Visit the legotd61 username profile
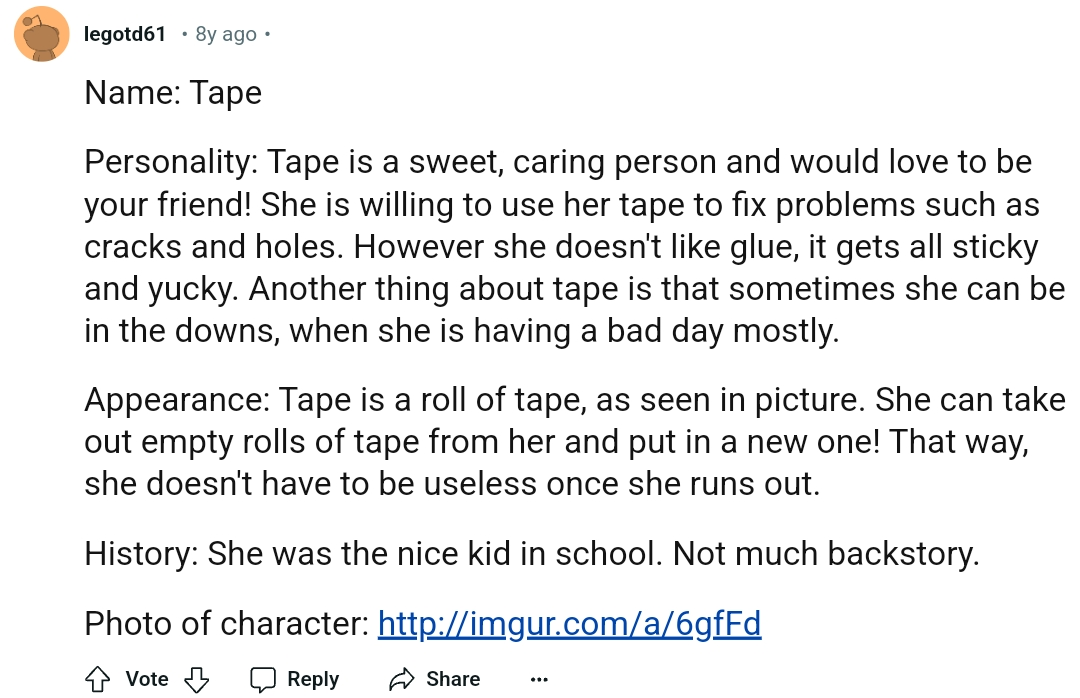Screen dimensions: 1080x698 pos(125,34)
